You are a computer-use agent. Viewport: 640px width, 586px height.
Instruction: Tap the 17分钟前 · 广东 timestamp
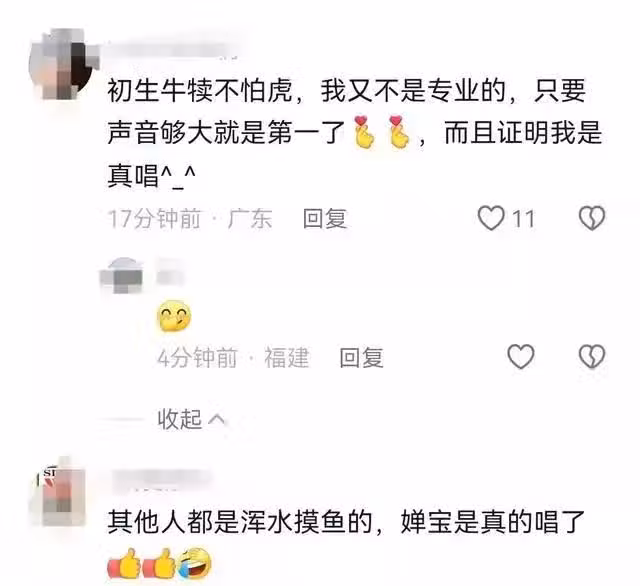tap(189, 219)
